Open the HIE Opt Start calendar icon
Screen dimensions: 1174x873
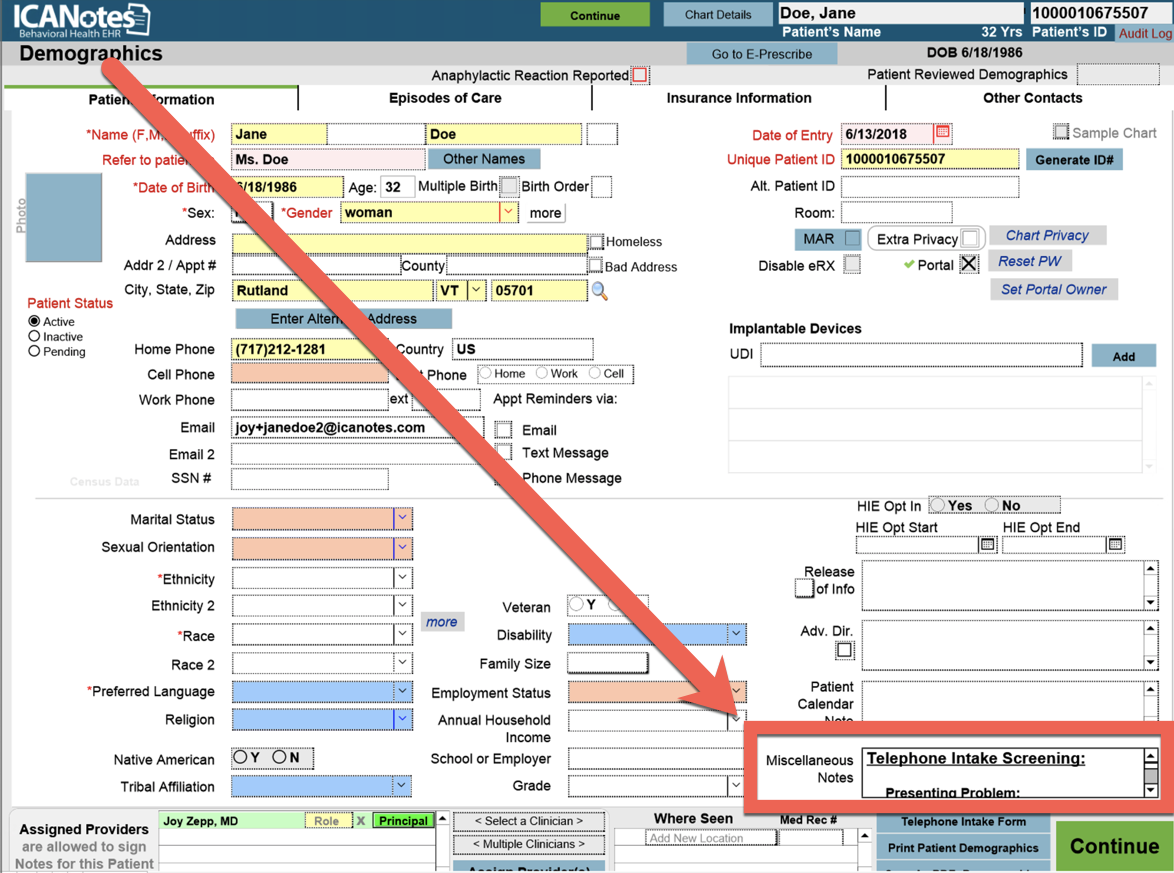(x=987, y=544)
